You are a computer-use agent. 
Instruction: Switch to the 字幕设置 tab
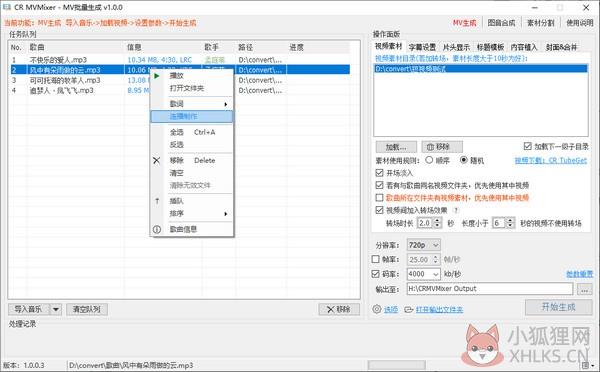(x=422, y=47)
